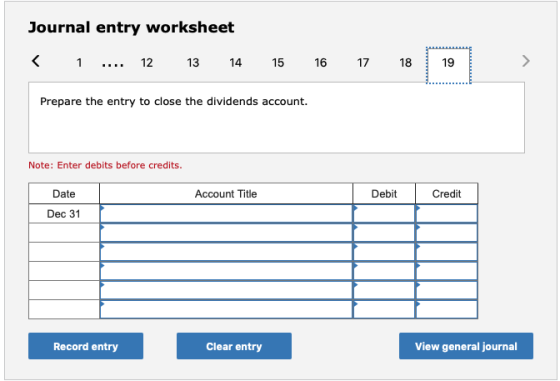The width and height of the screenshot is (560, 381).
Task: Open journal entry tab 17
Action: pyautogui.click(x=363, y=63)
